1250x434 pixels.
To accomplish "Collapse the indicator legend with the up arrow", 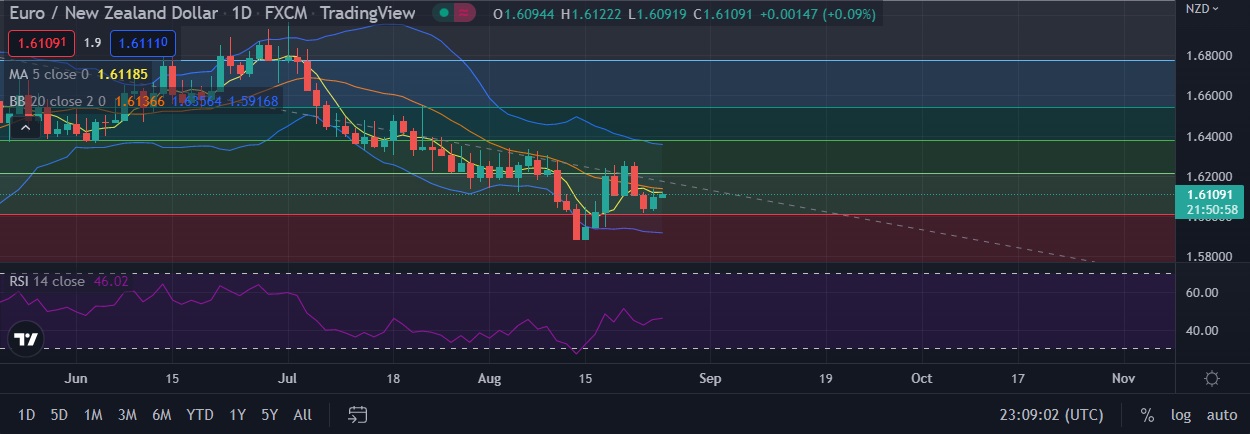I will click(27, 127).
